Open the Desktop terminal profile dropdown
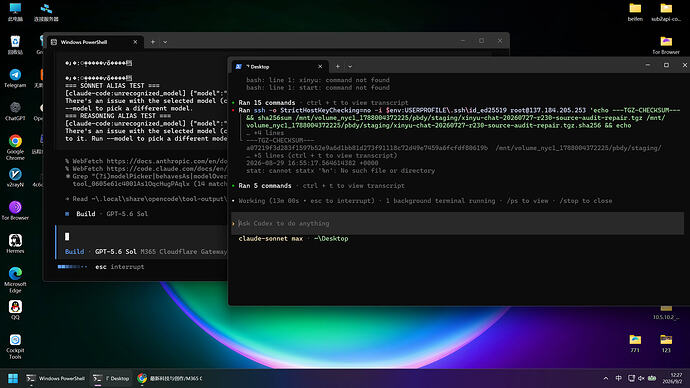 coord(350,67)
